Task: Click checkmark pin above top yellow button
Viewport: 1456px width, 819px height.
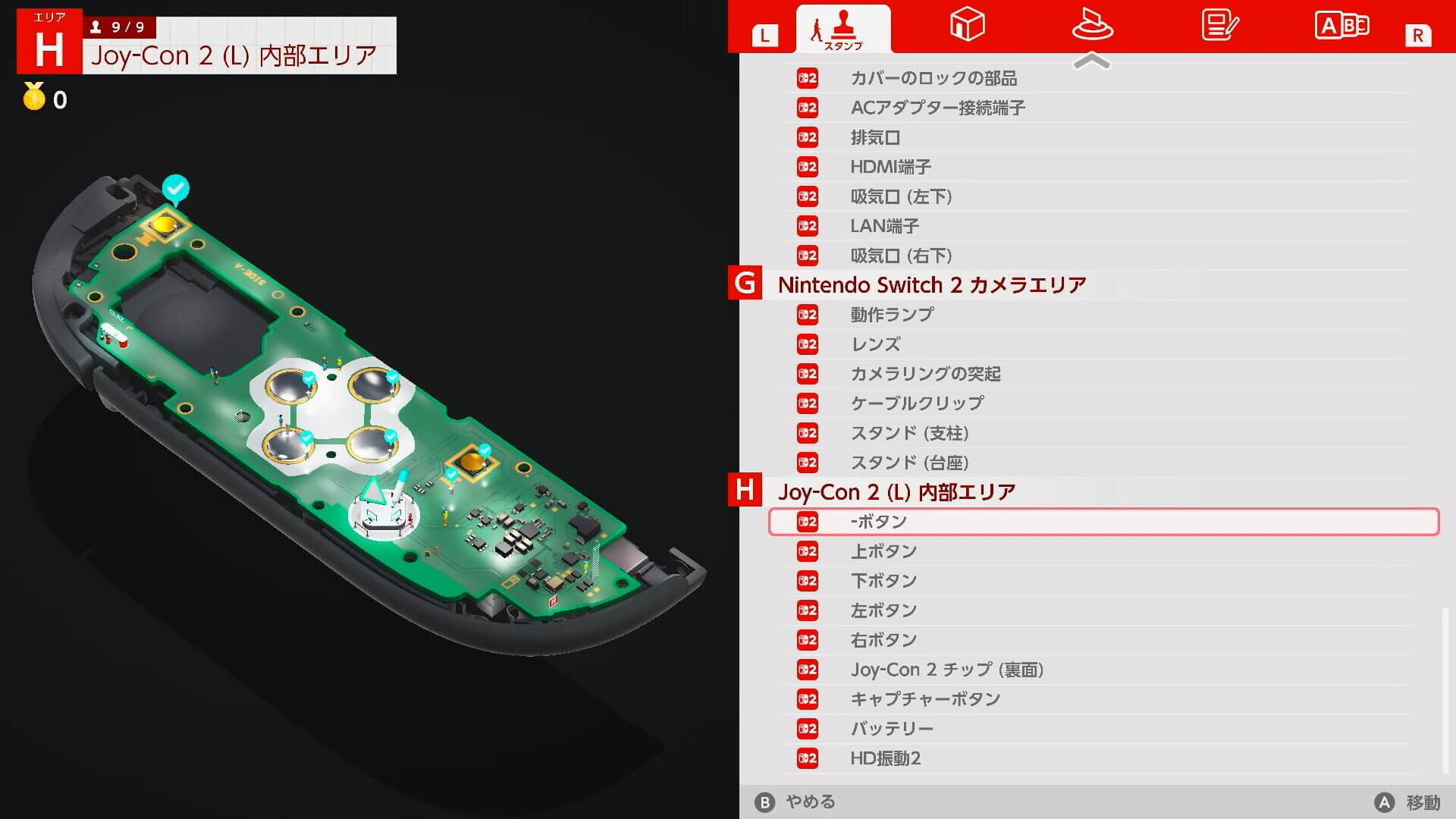Action: coord(176,188)
